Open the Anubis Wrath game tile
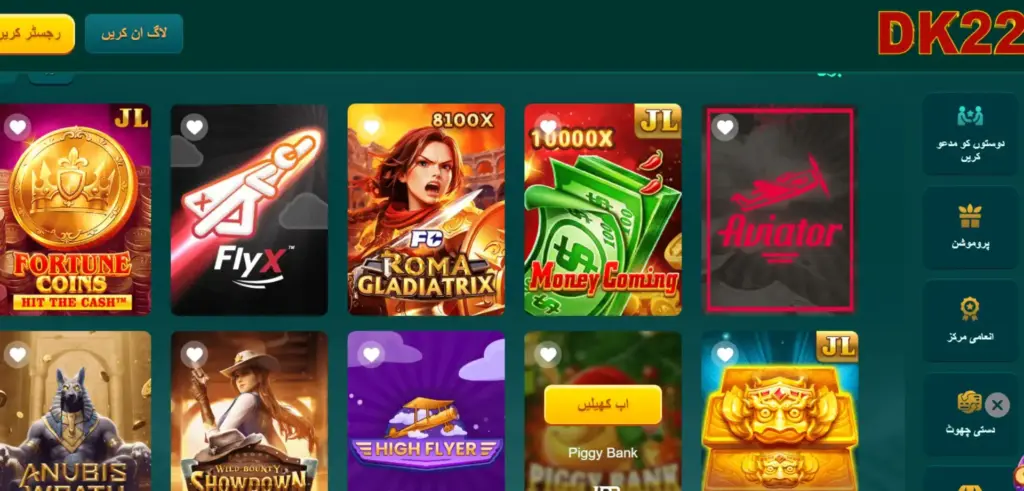This screenshot has height=491, width=1024. [x=75, y=411]
